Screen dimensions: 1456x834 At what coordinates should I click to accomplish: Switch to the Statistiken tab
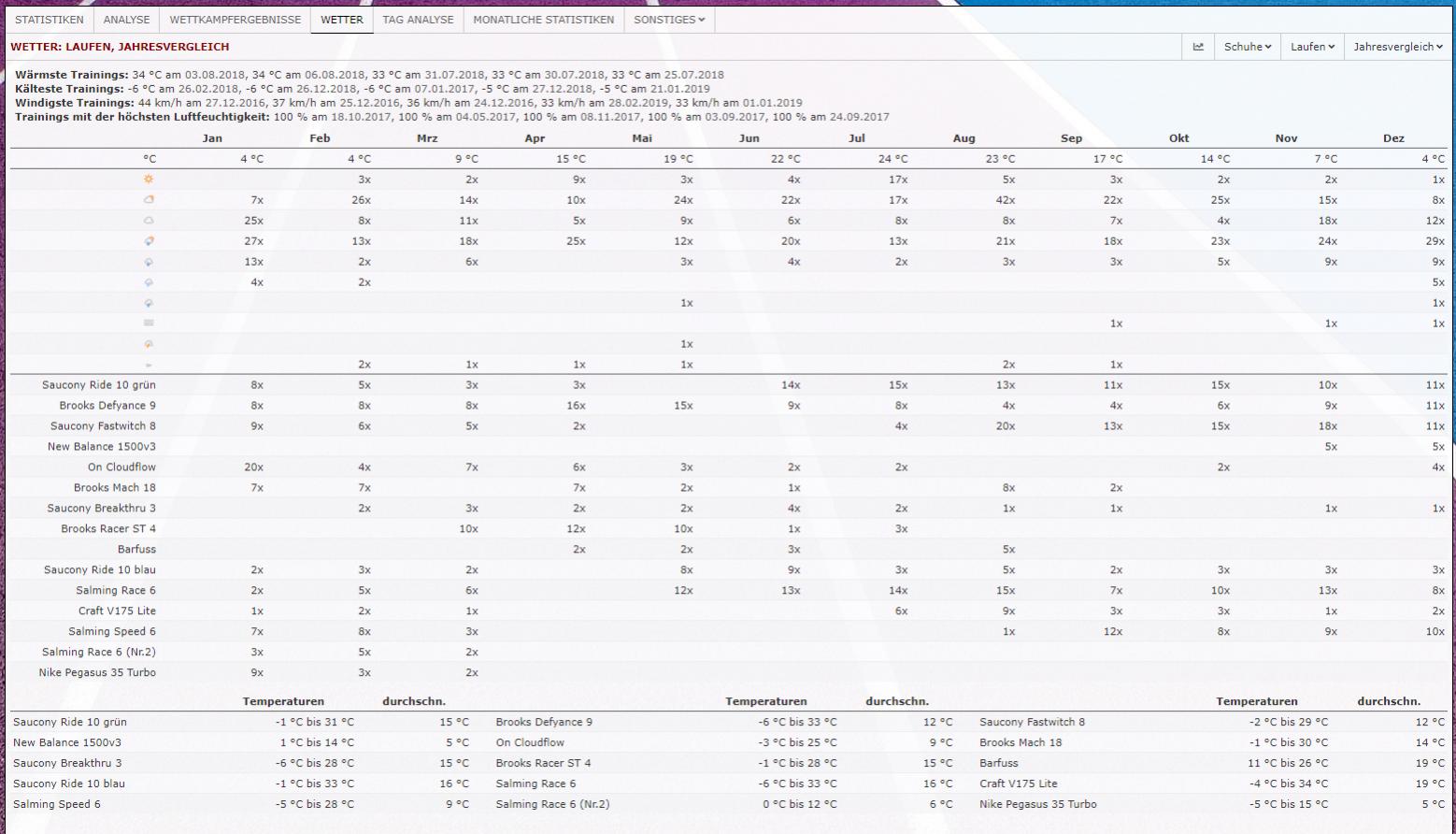tap(49, 20)
